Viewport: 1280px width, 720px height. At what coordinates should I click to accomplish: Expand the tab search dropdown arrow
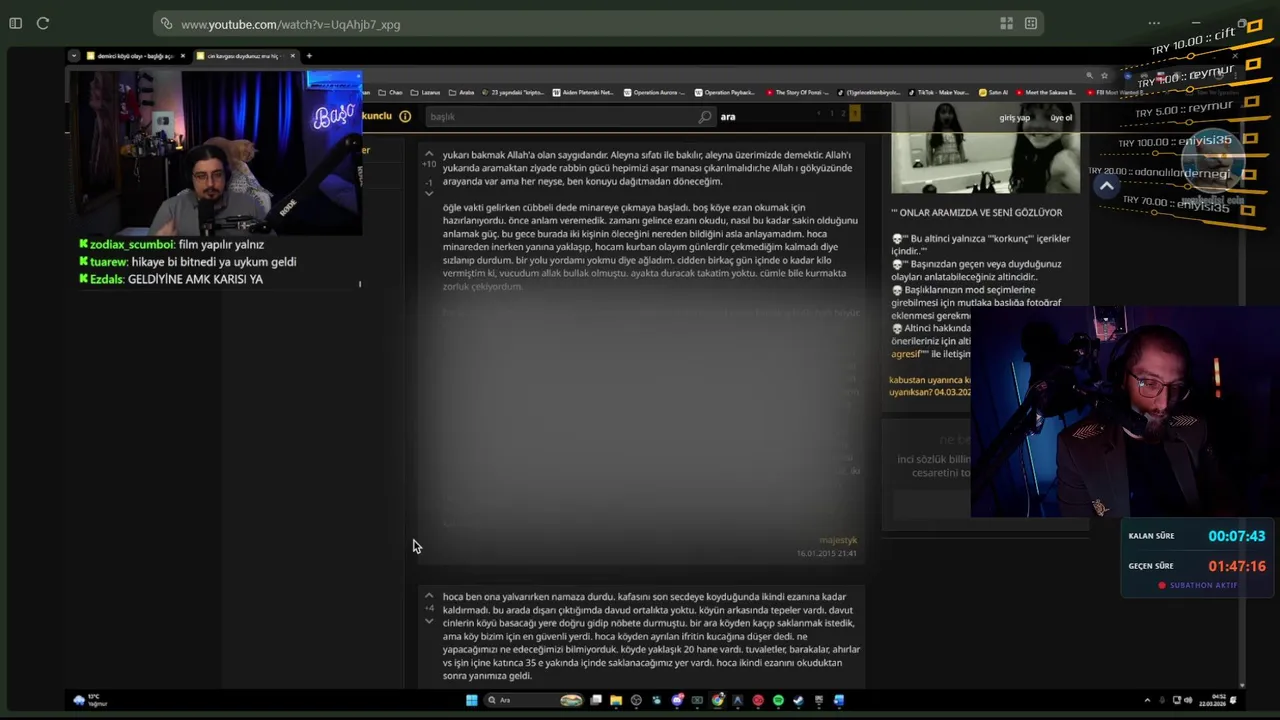[73, 56]
